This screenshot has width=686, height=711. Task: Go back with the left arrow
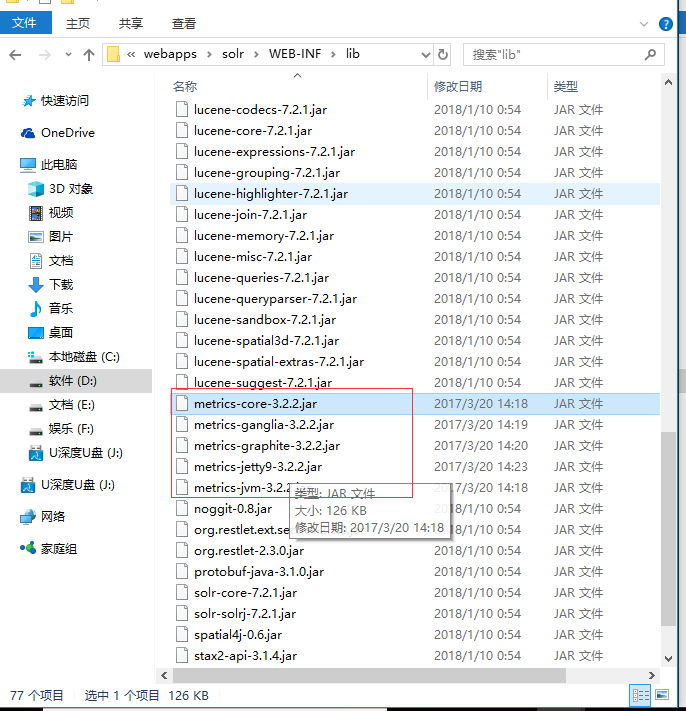pos(15,55)
